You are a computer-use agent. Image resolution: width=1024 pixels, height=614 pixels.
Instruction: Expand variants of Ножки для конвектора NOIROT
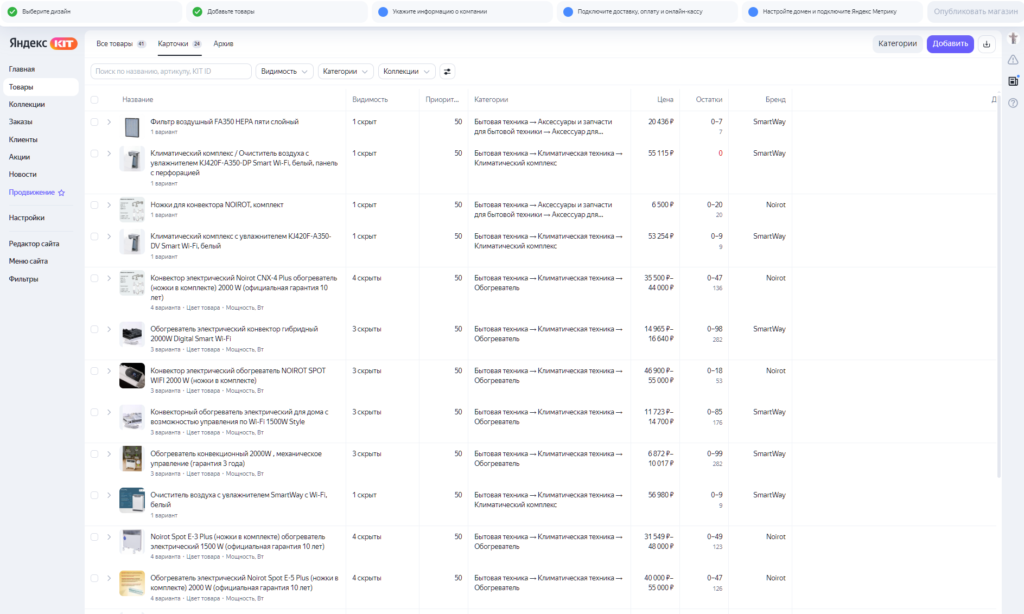109,205
